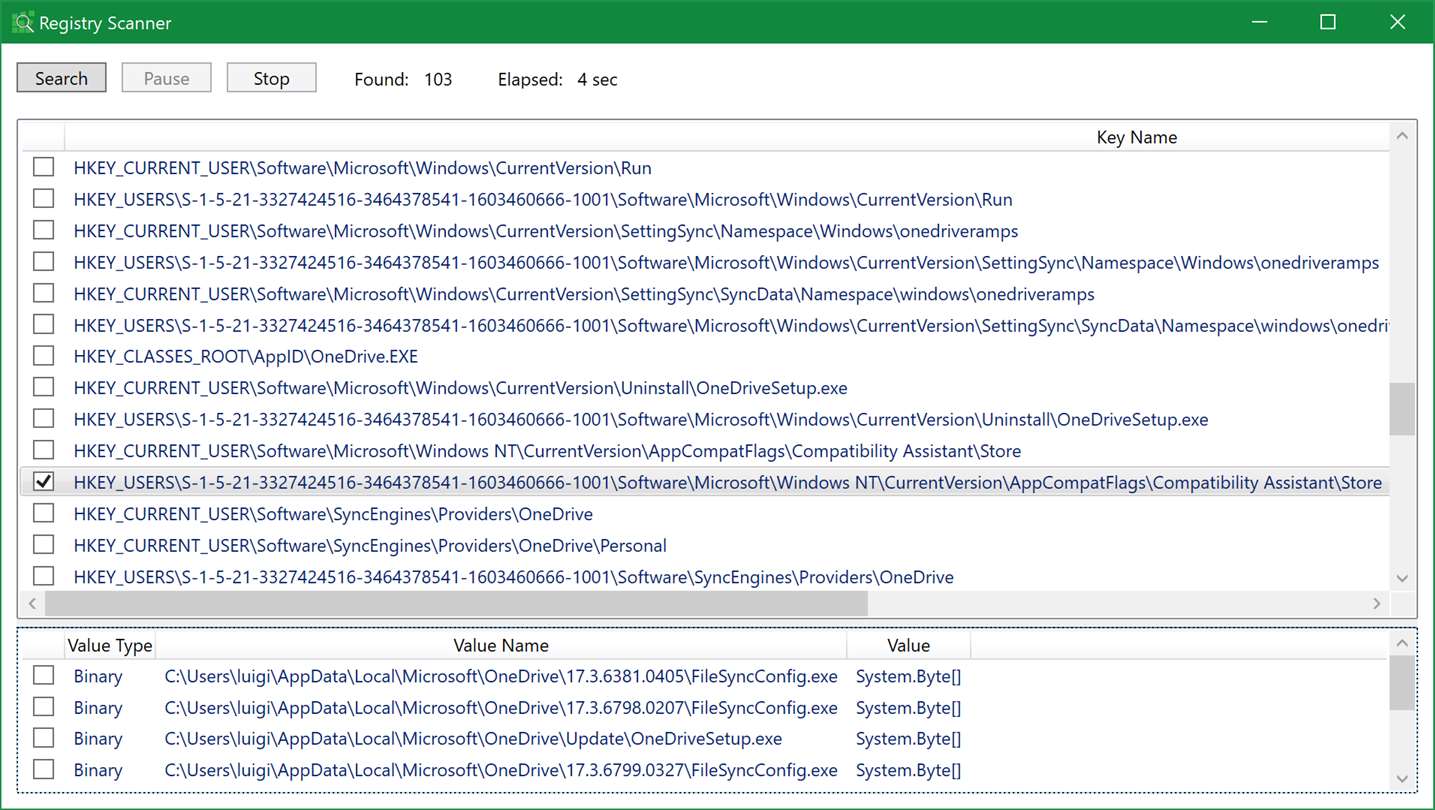Sort by the Value Type column header
This screenshot has height=810, width=1435.
point(110,646)
